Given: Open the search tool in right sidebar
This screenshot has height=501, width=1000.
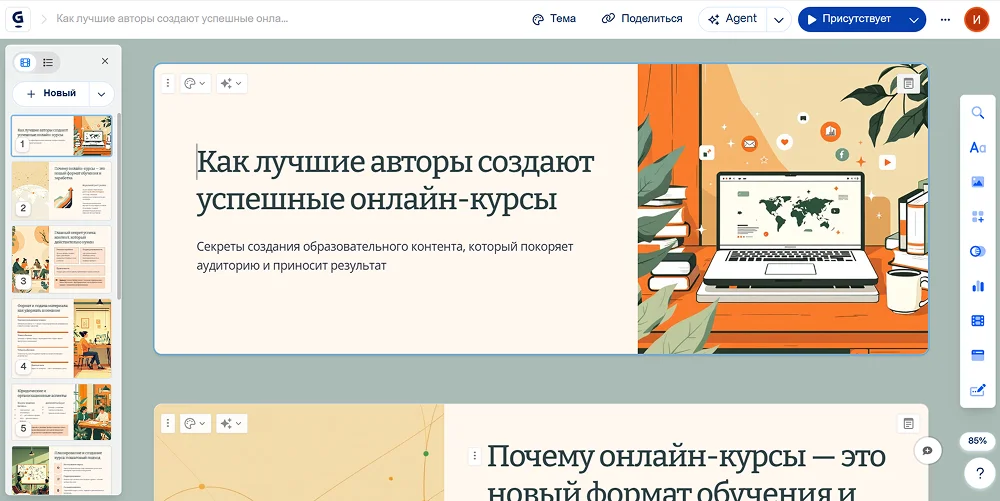Looking at the screenshot, I should click(x=978, y=113).
